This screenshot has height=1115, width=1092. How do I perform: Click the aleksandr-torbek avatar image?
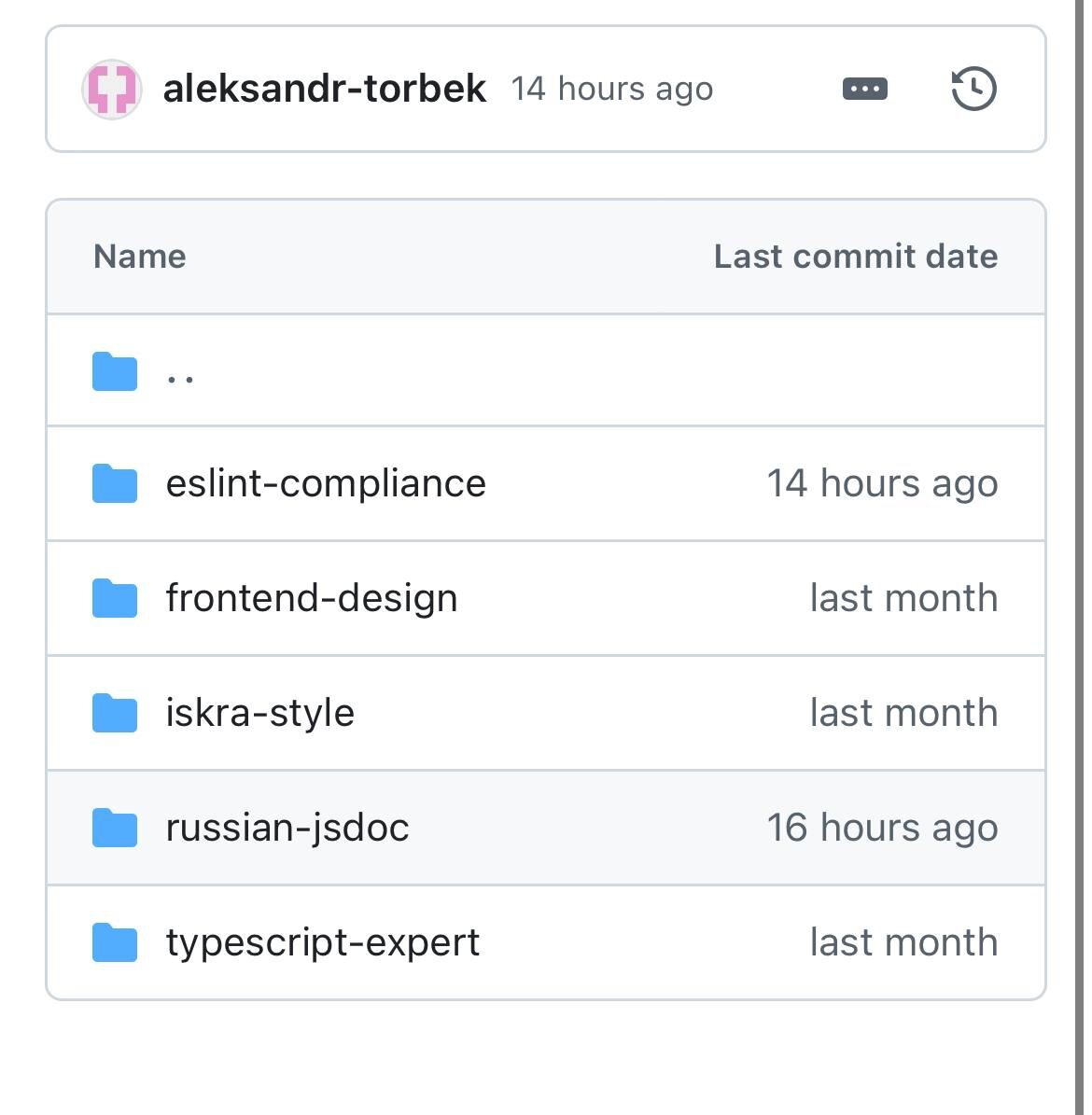pyautogui.click(x=112, y=90)
